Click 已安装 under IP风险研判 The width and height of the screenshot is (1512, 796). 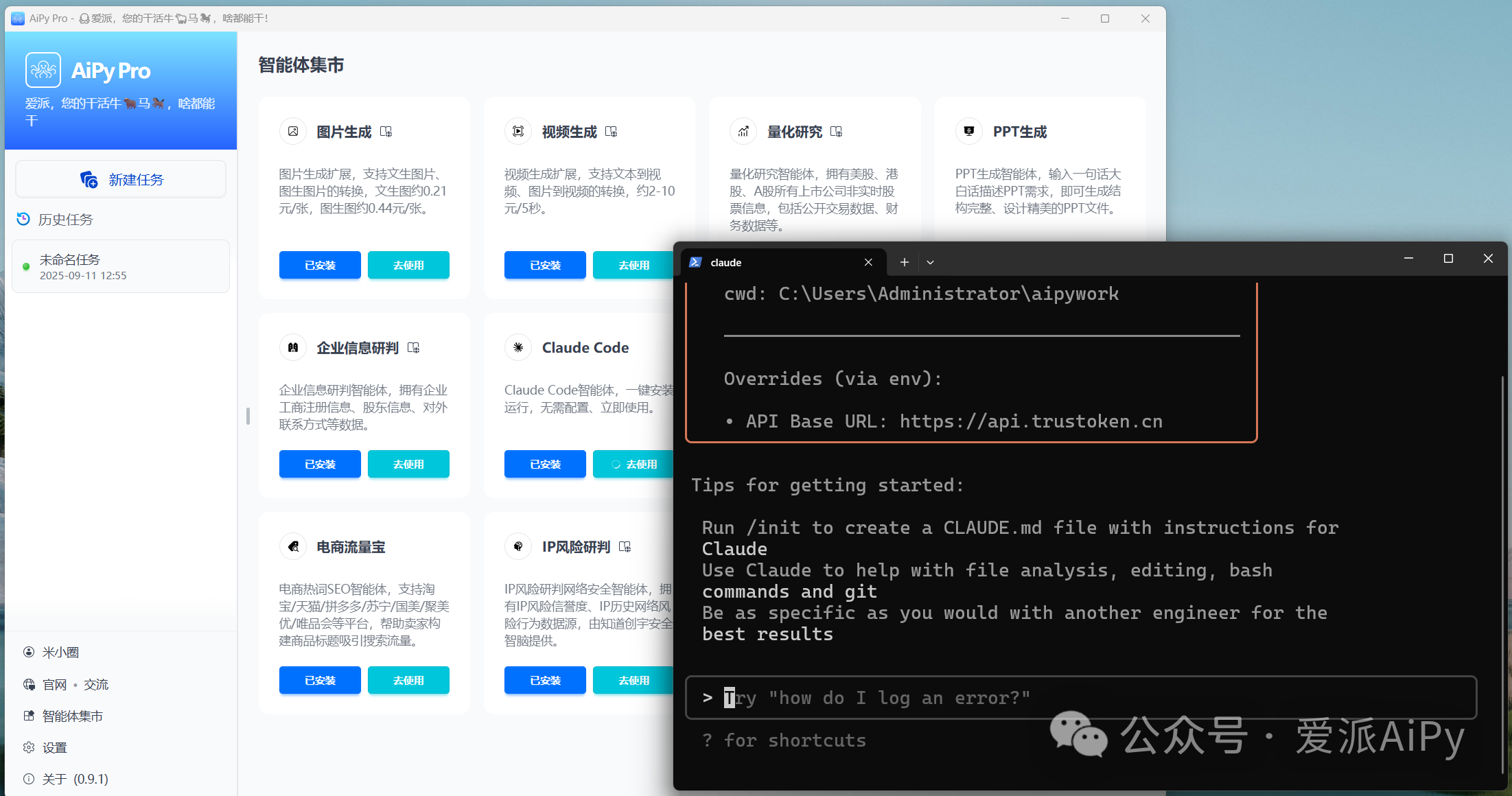click(x=545, y=680)
